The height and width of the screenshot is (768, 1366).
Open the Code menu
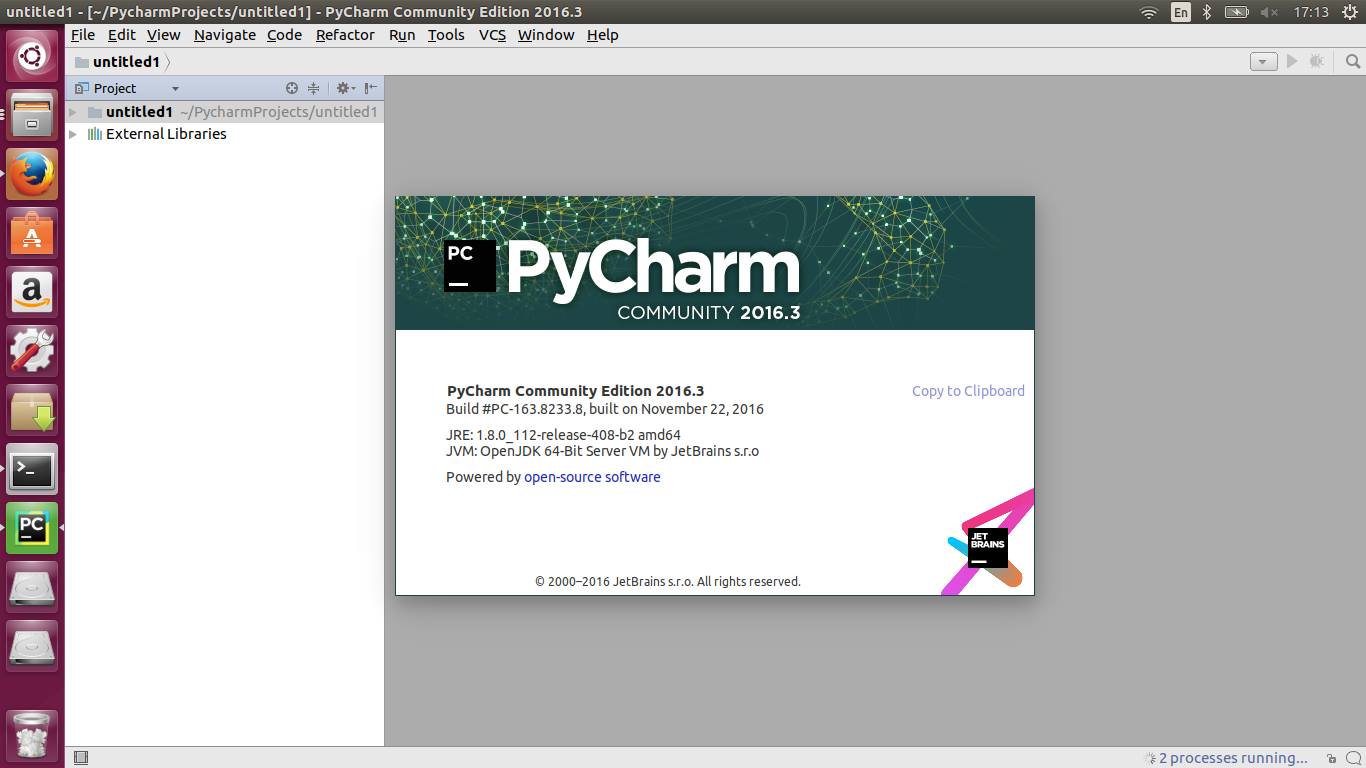pos(284,35)
